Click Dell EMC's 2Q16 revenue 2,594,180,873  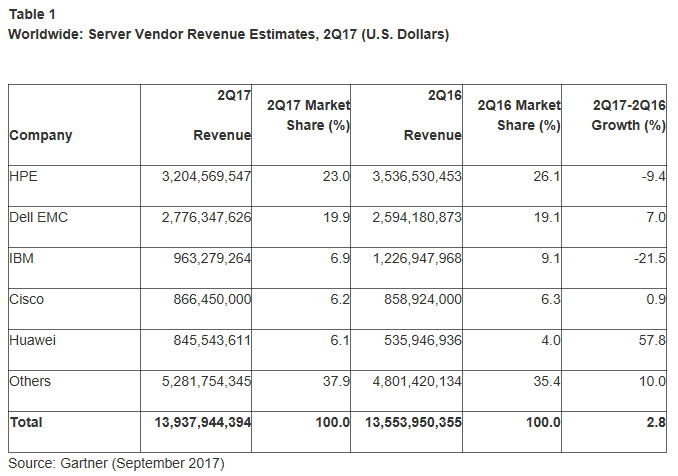click(x=417, y=217)
